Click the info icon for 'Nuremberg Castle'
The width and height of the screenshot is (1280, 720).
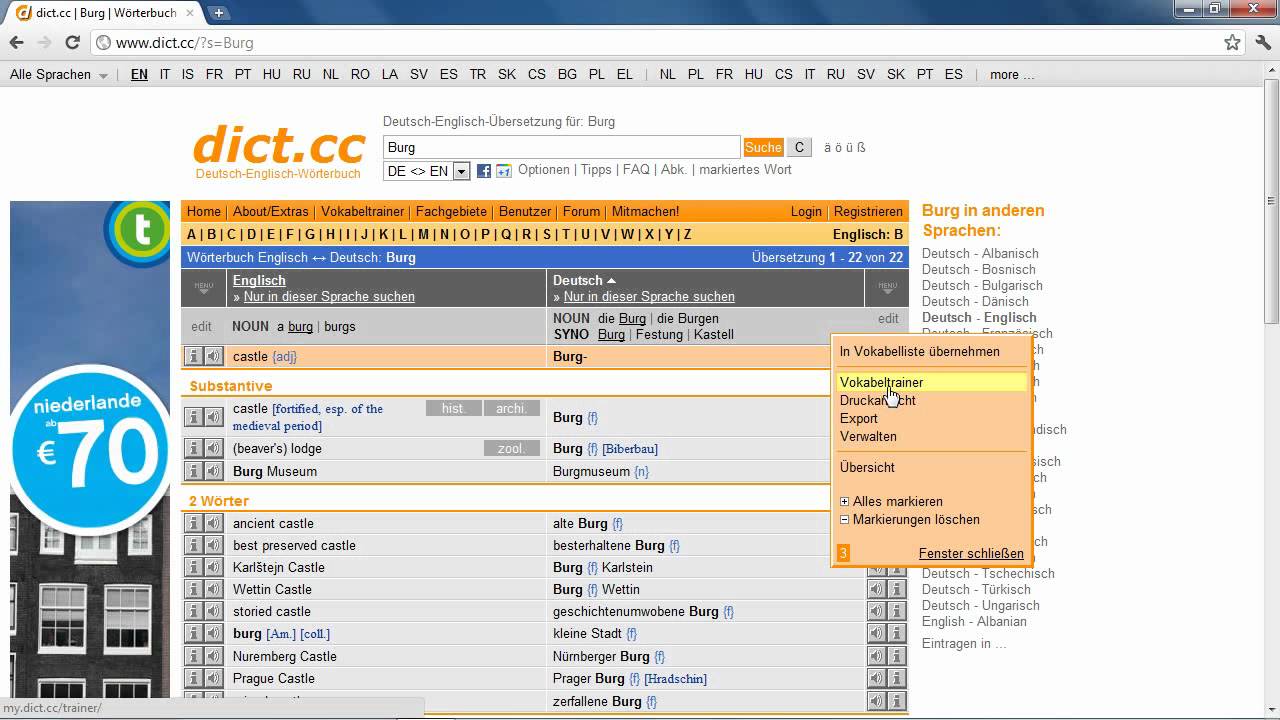click(193, 656)
